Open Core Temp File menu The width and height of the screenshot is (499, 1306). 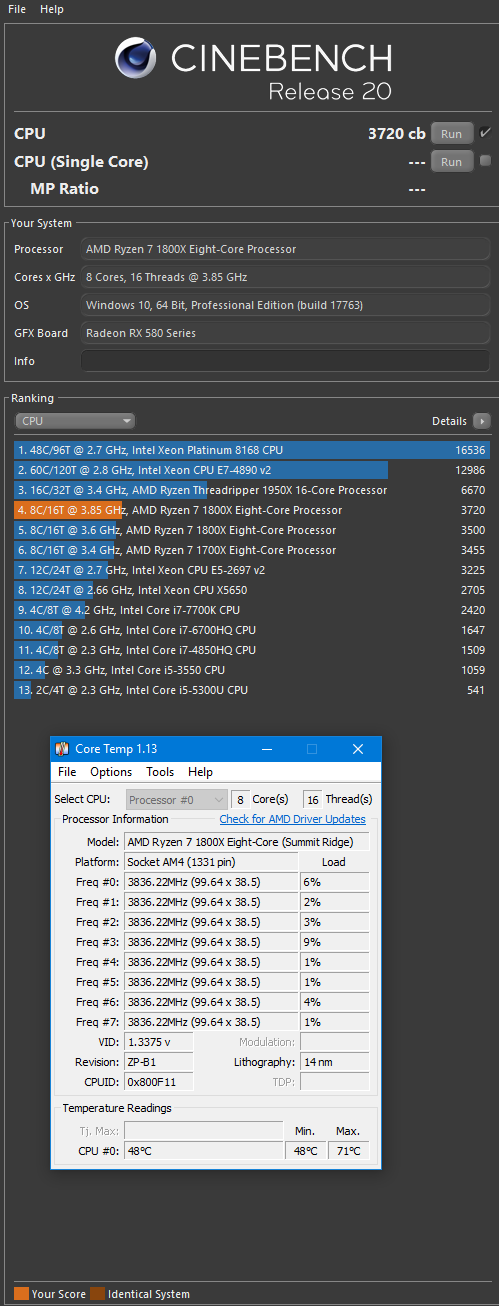(67, 772)
